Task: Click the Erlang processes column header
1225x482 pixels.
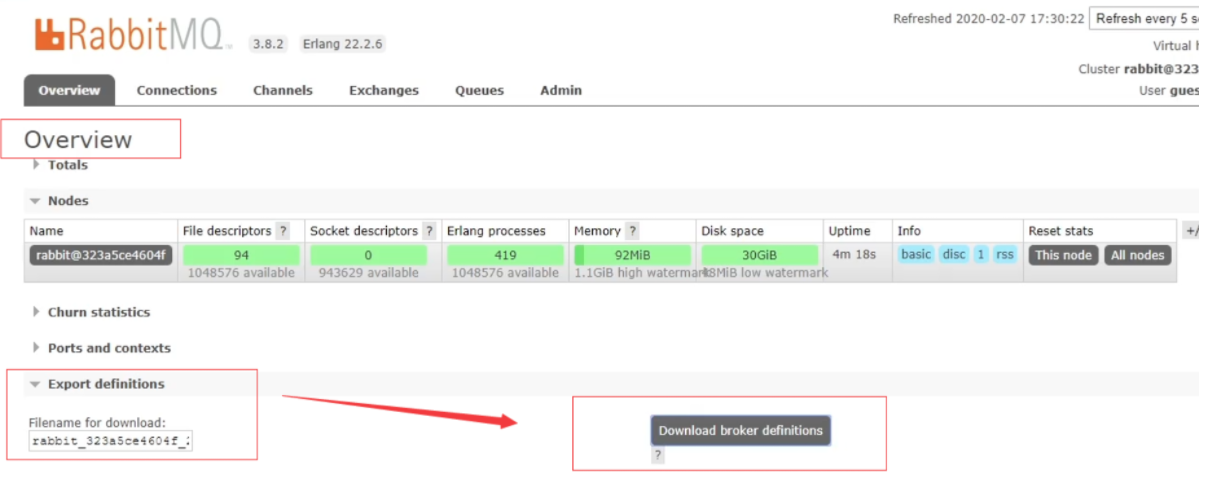Action: click(x=496, y=231)
